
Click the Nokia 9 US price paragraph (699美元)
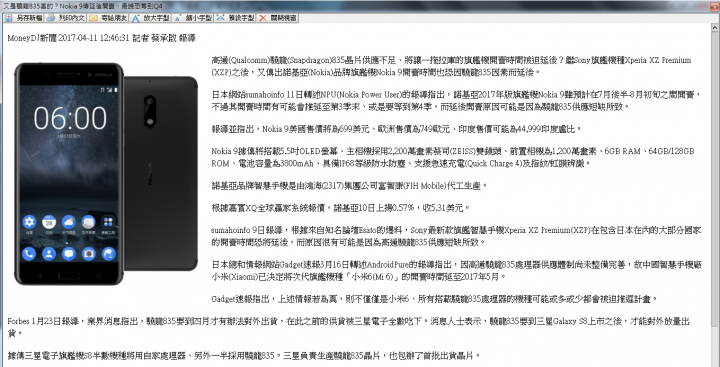click(396, 129)
